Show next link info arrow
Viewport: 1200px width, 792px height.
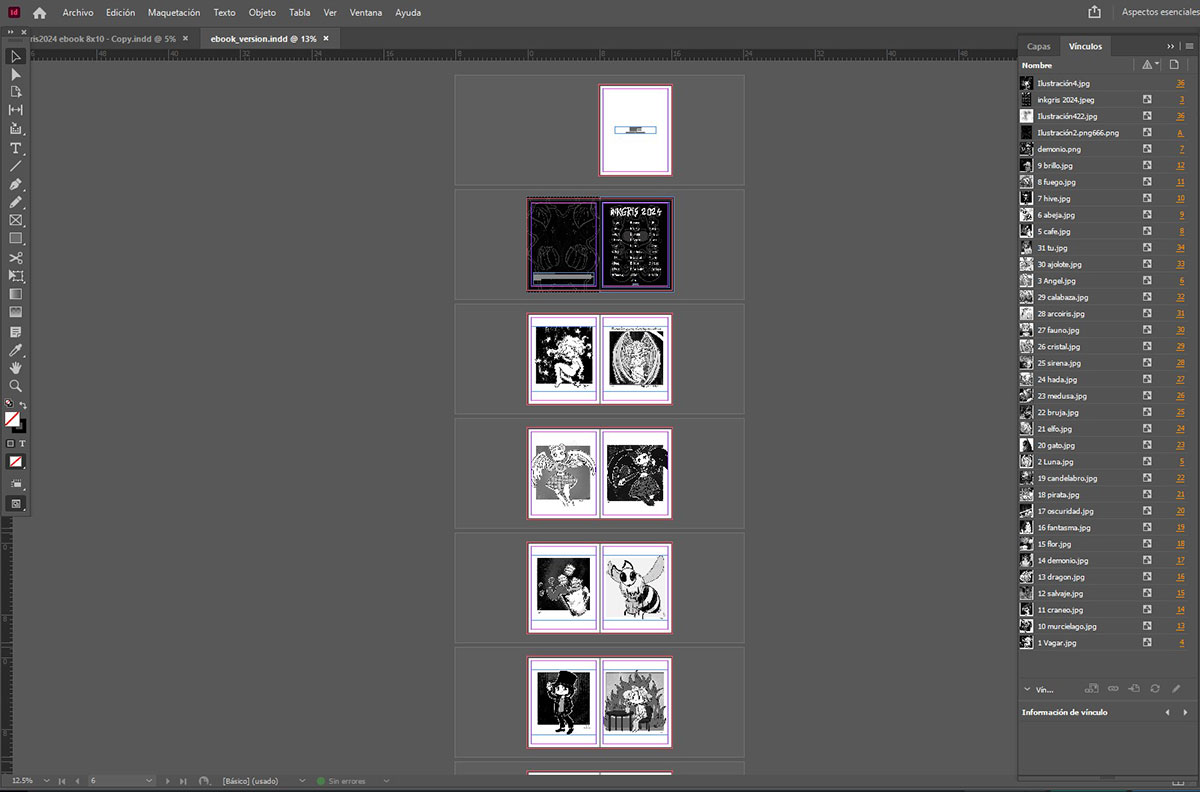click(1186, 712)
